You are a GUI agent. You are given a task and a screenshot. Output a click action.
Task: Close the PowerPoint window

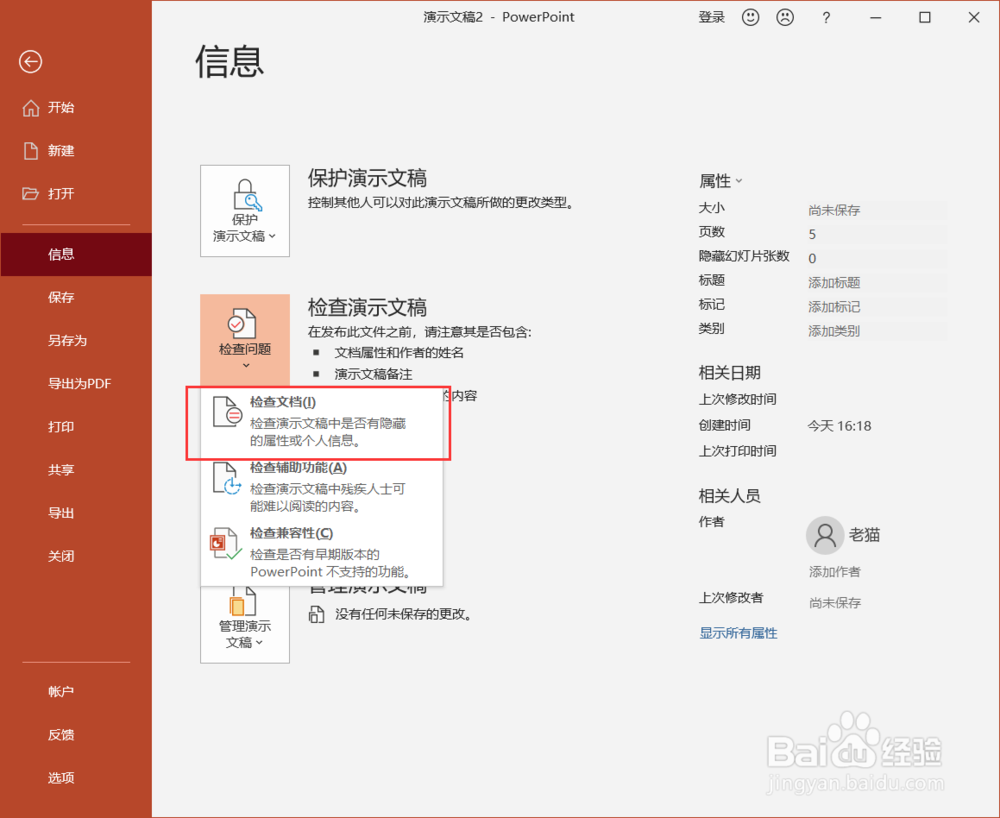[974, 17]
